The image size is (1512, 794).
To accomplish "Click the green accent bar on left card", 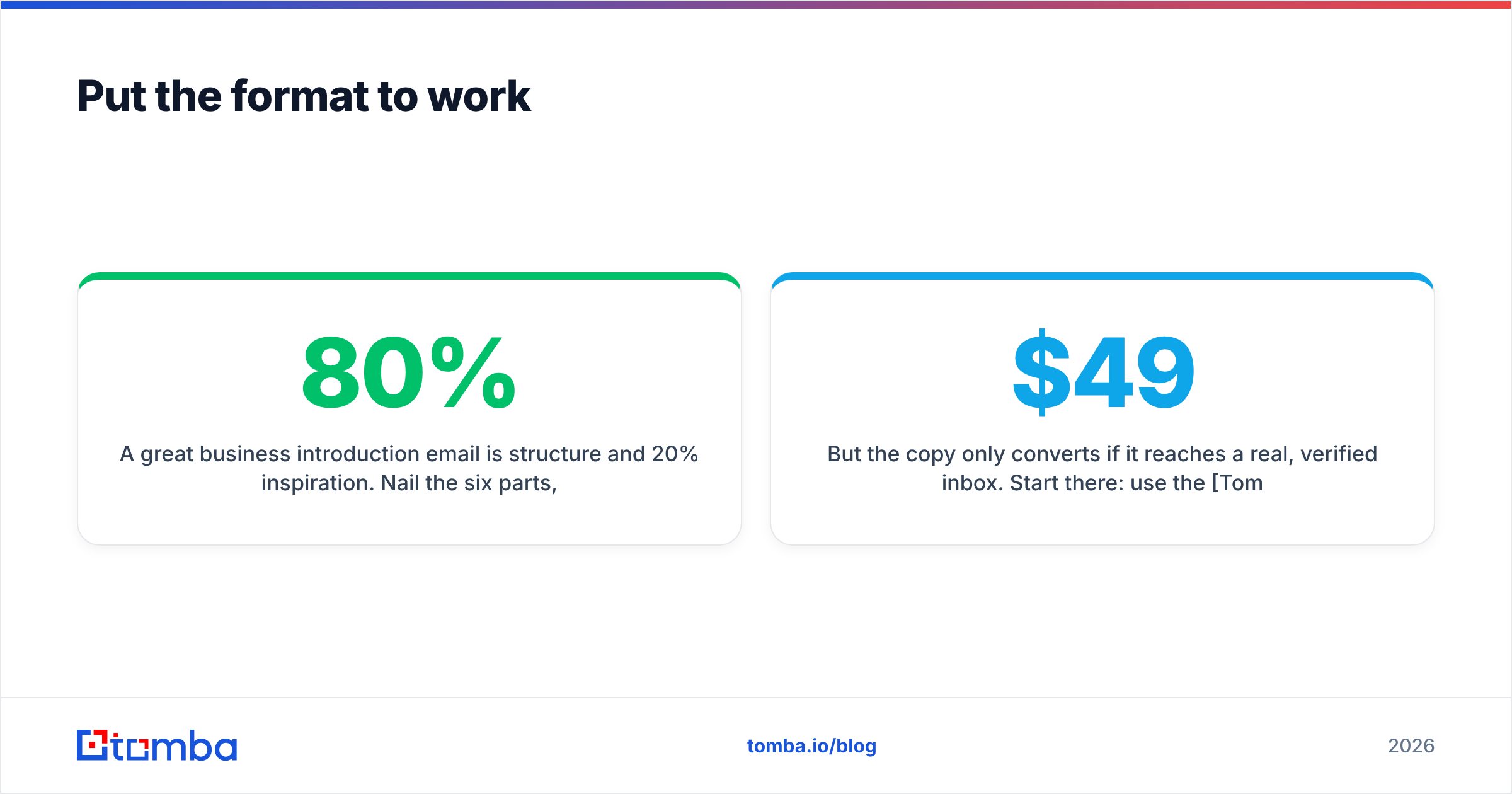I will coord(409,276).
